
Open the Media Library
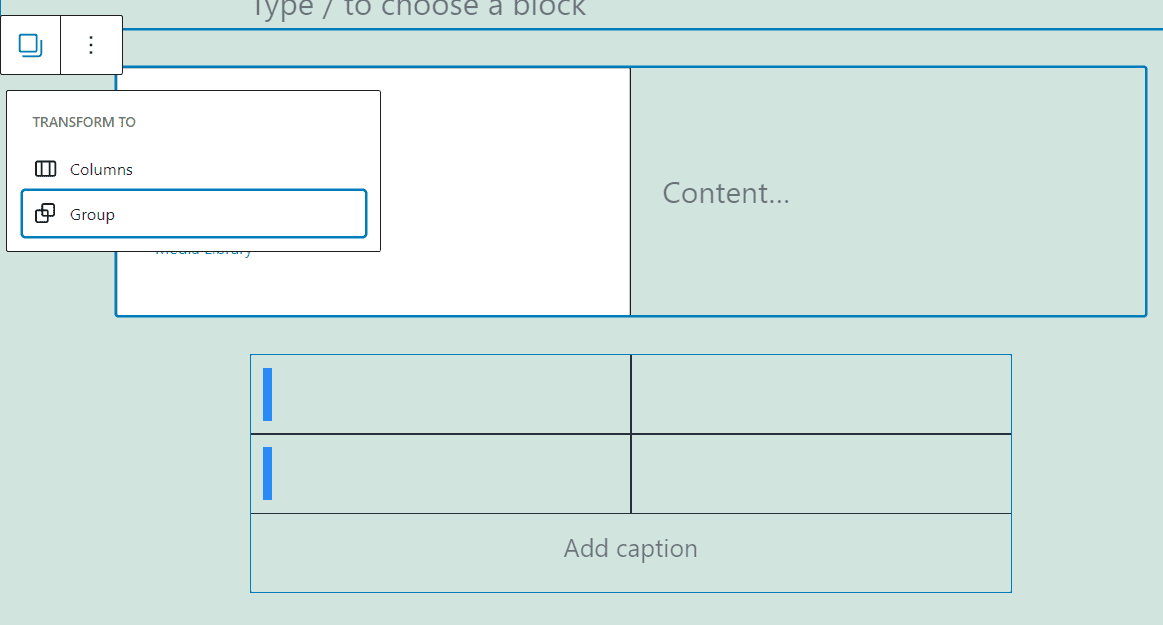click(x=201, y=250)
